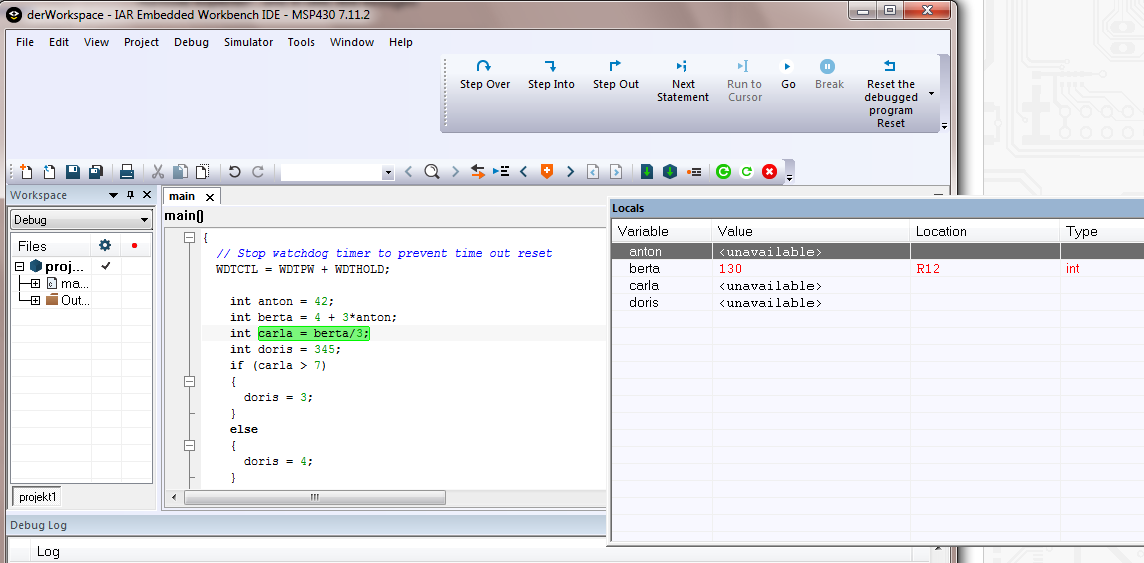Expand the main.c file node
Viewport: 1144px width, 563px height.
35,283
